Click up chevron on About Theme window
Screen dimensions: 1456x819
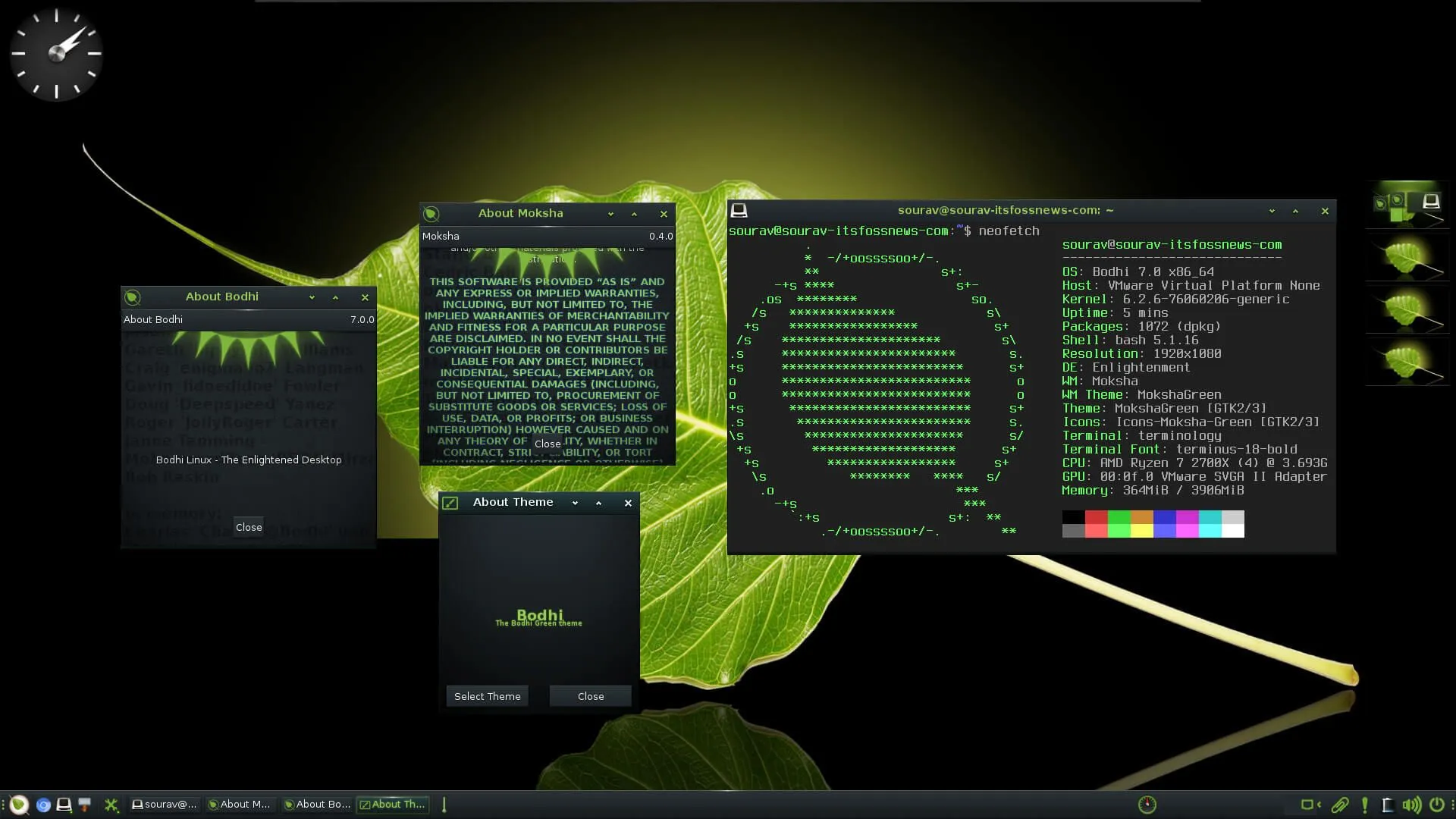click(x=598, y=504)
